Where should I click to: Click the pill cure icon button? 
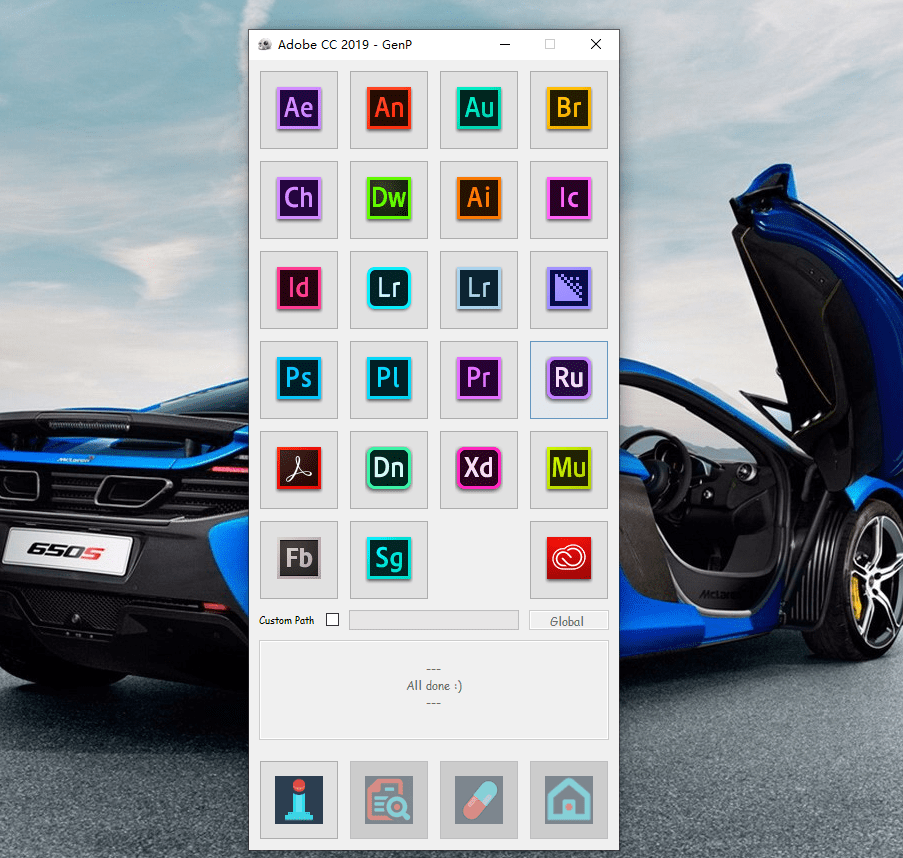tap(479, 799)
